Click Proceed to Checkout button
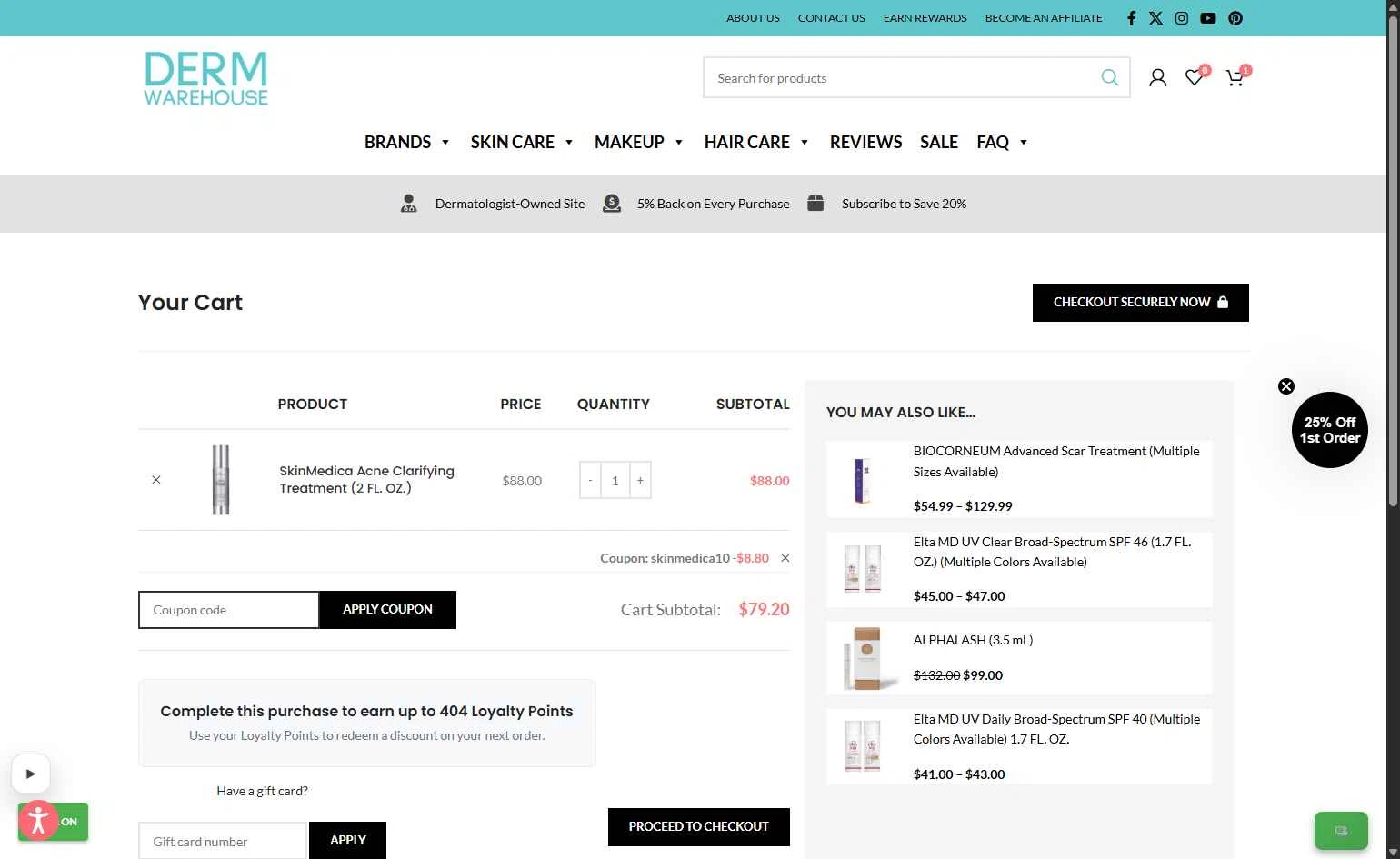 point(698,826)
